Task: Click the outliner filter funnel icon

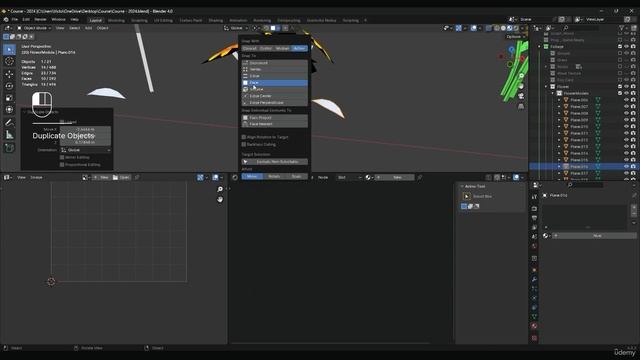Action: pos(622,28)
